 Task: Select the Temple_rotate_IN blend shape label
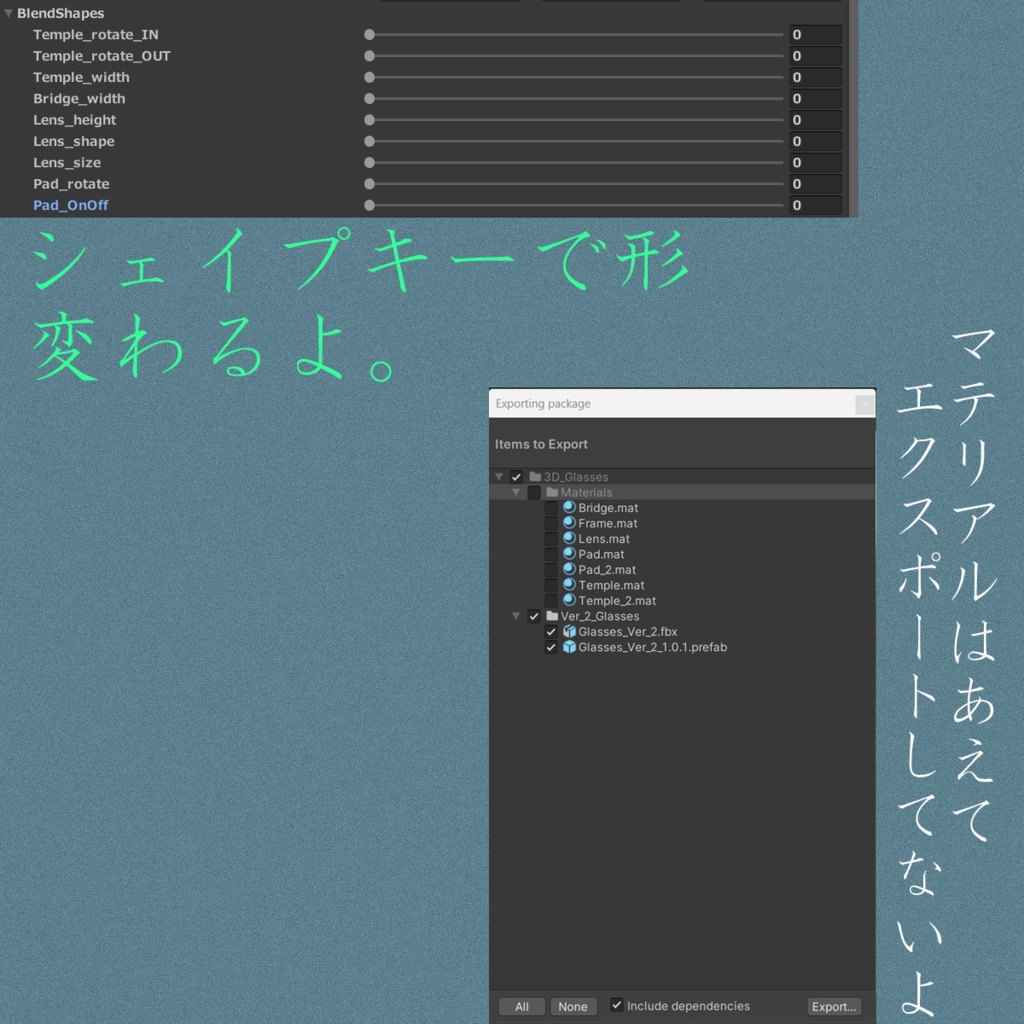(96, 35)
